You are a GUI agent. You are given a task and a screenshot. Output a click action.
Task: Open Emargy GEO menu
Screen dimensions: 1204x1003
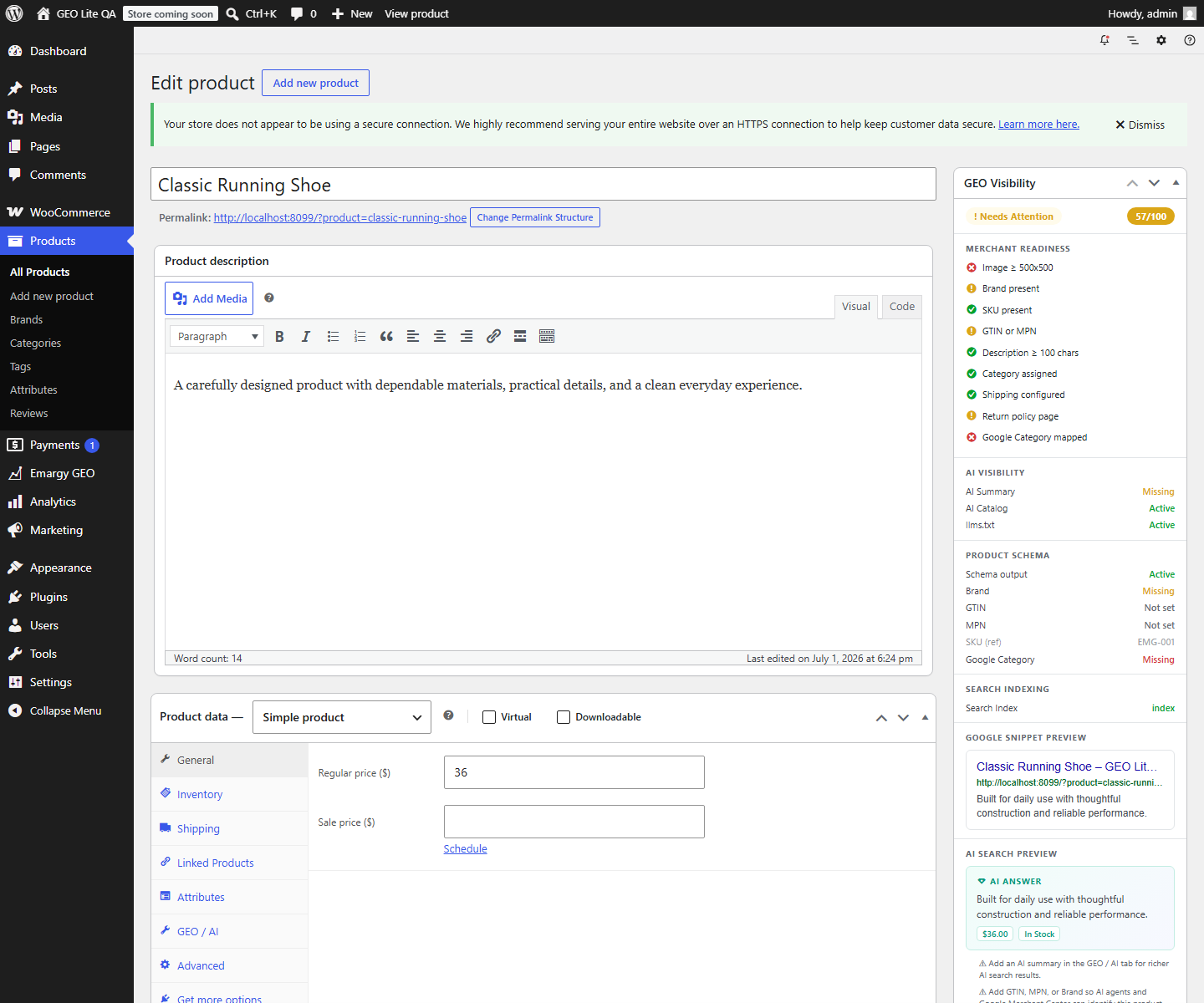67,473
